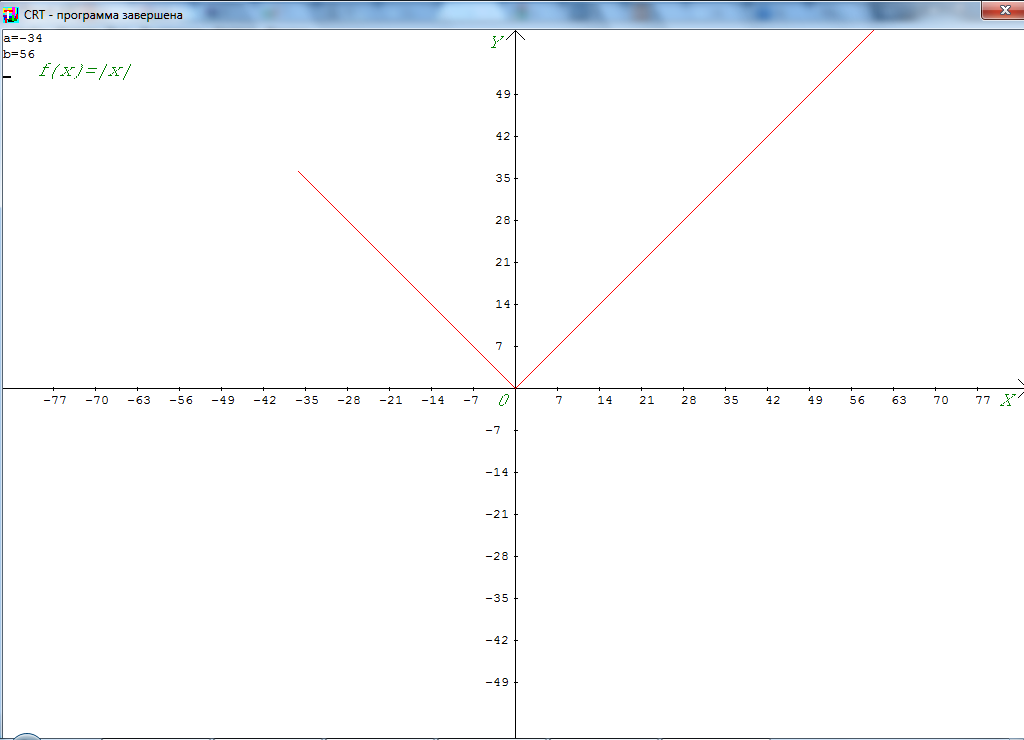Click the 77 label on X axis
This screenshot has height=740, width=1024.
[983, 400]
